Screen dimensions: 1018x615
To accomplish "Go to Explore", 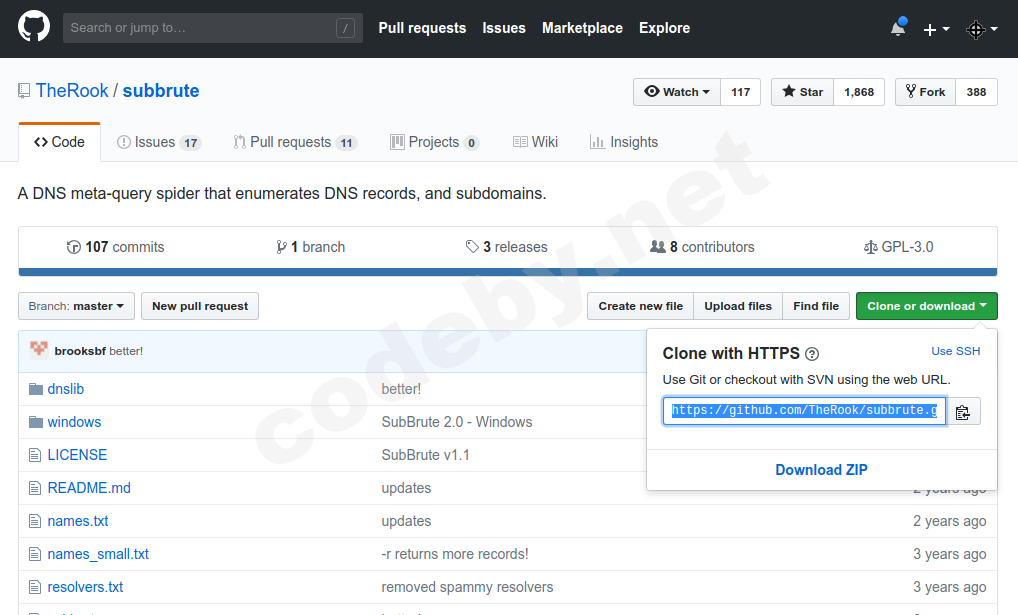I will click(x=664, y=28).
